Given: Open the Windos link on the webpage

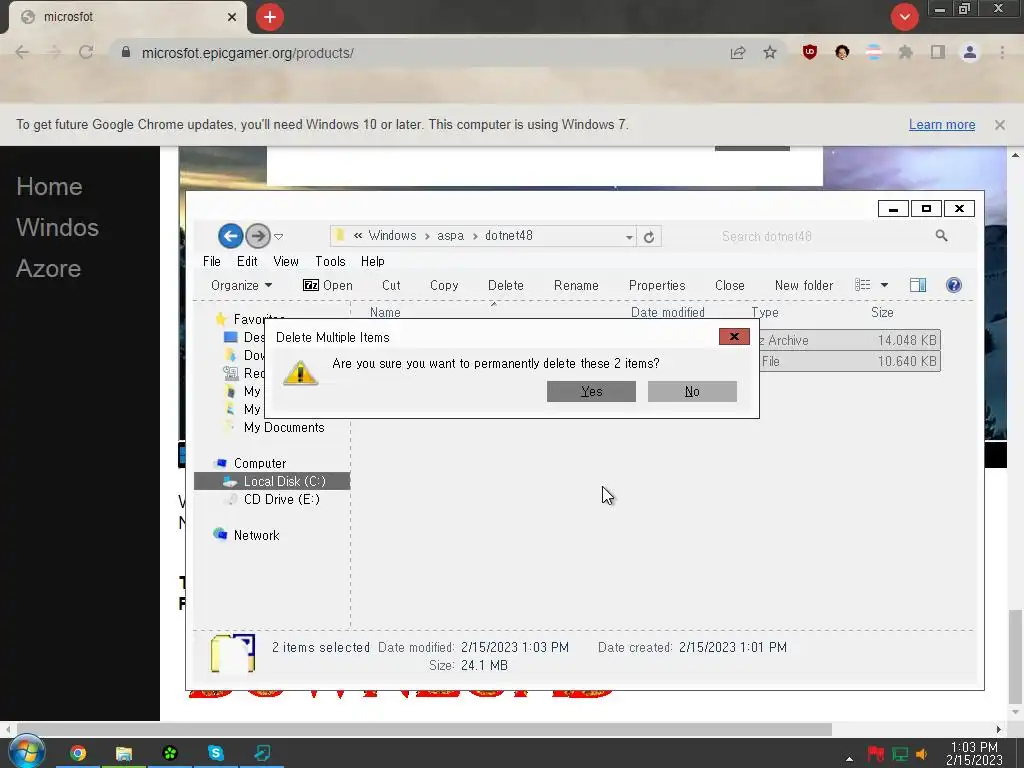Looking at the screenshot, I should [57, 227].
